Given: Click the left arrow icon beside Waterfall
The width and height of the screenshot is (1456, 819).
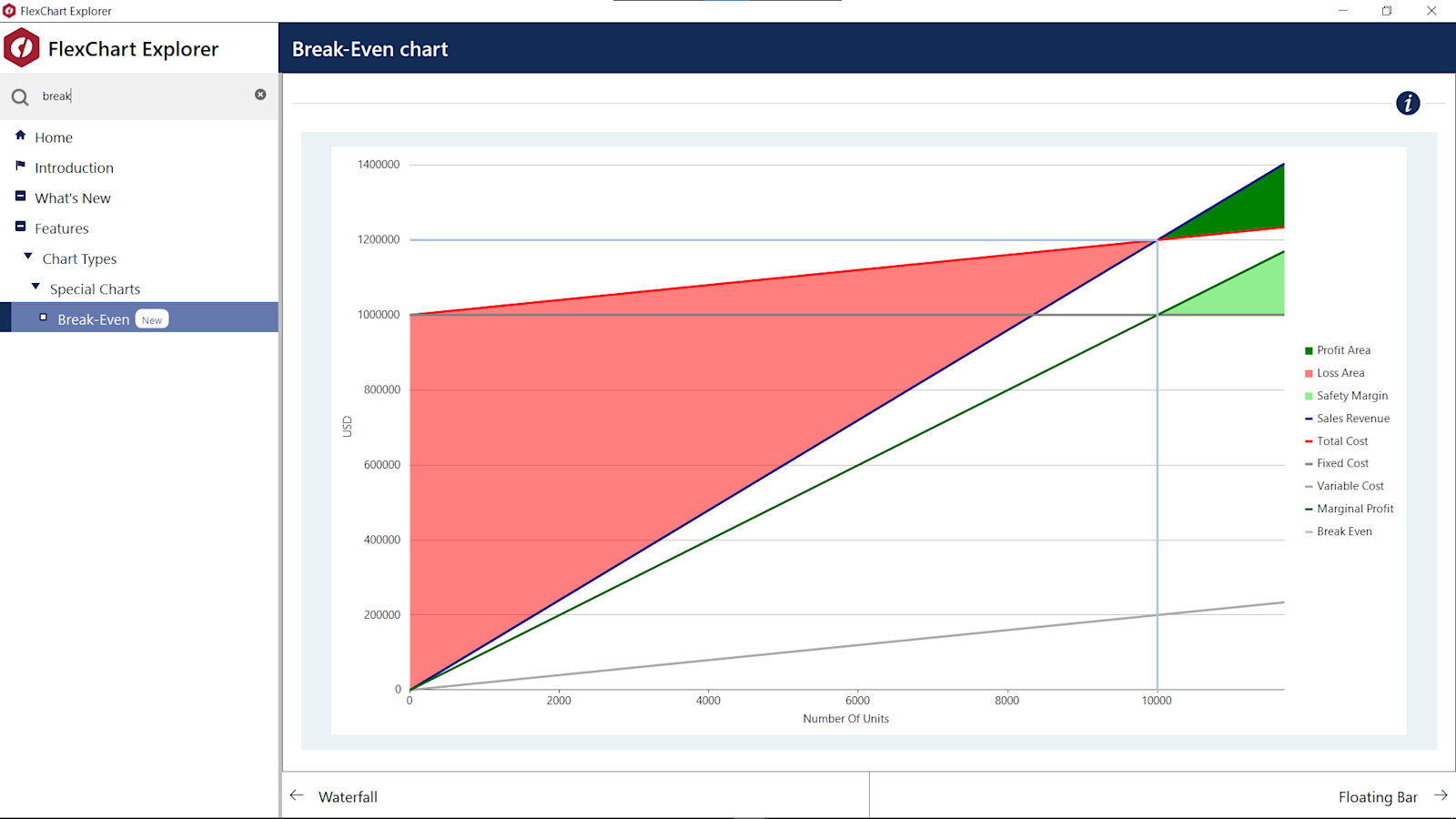Looking at the screenshot, I should [297, 795].
